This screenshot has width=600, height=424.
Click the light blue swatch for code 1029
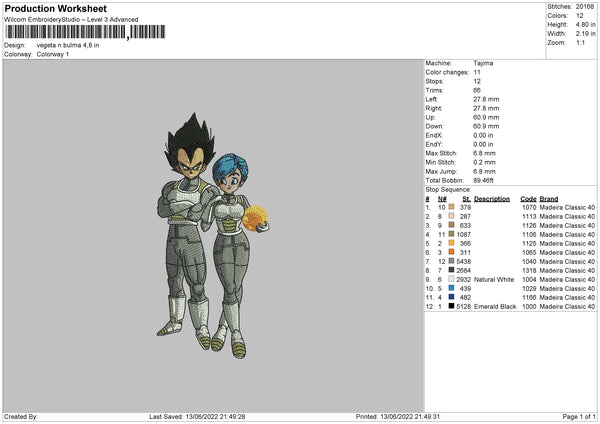click(452, 288)
